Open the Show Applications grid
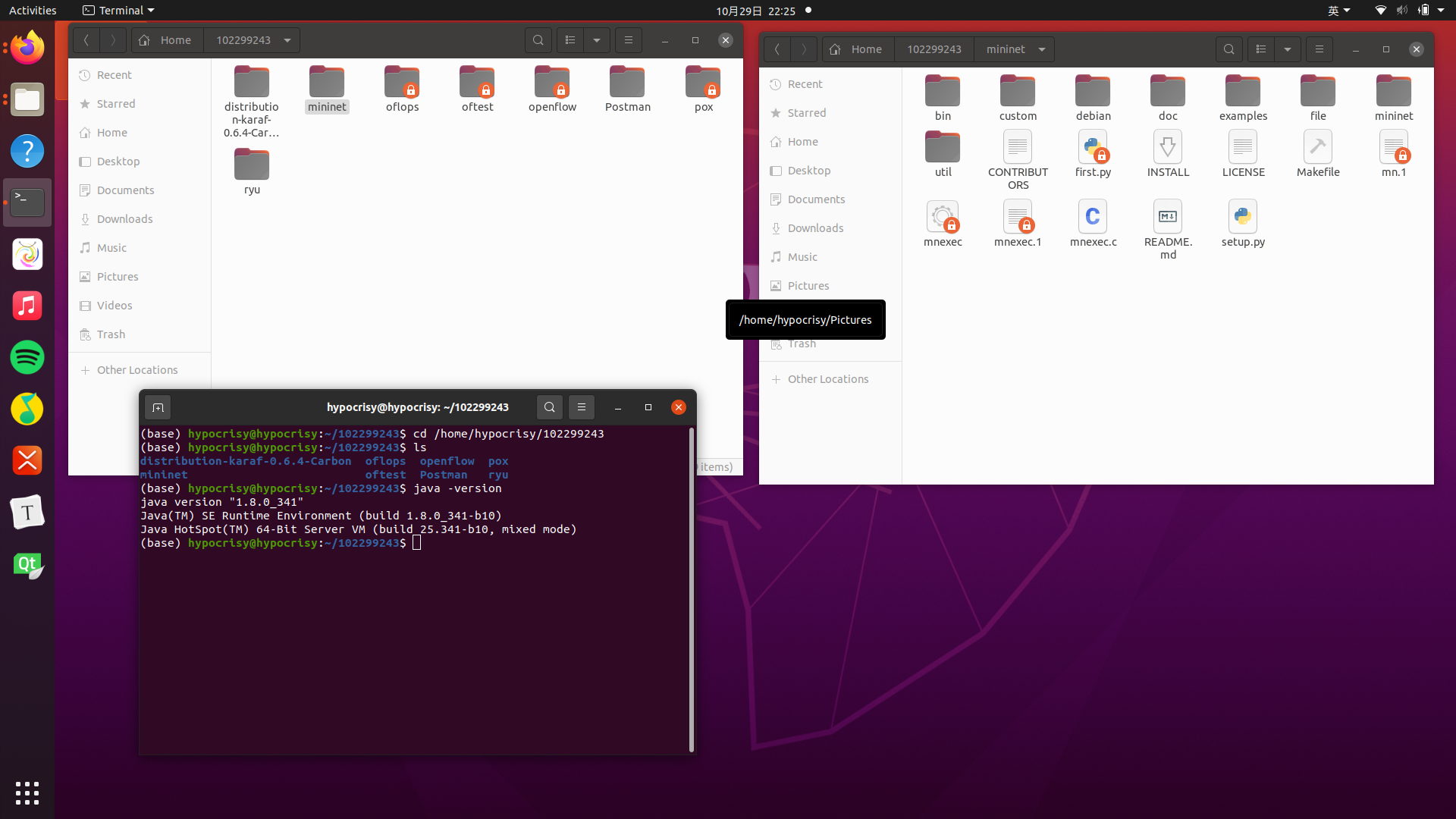The image size is (1456, 819). [x=27, y=792]
